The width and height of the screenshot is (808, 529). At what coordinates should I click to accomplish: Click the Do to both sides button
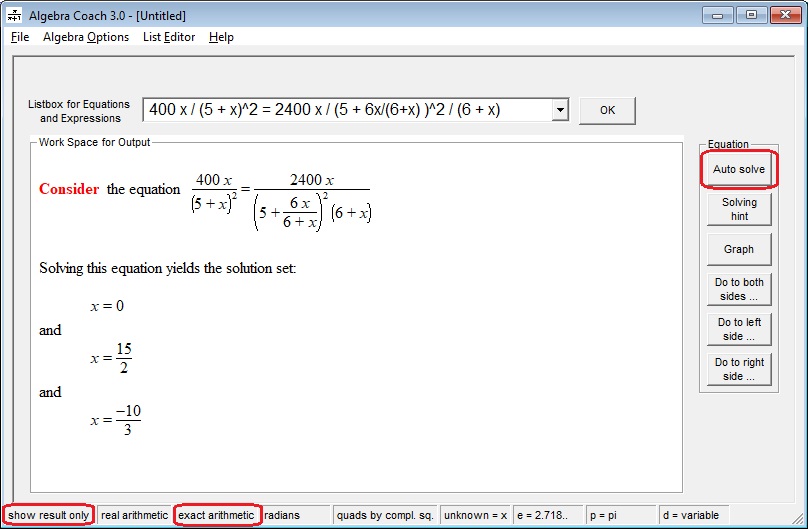[739, 289]
